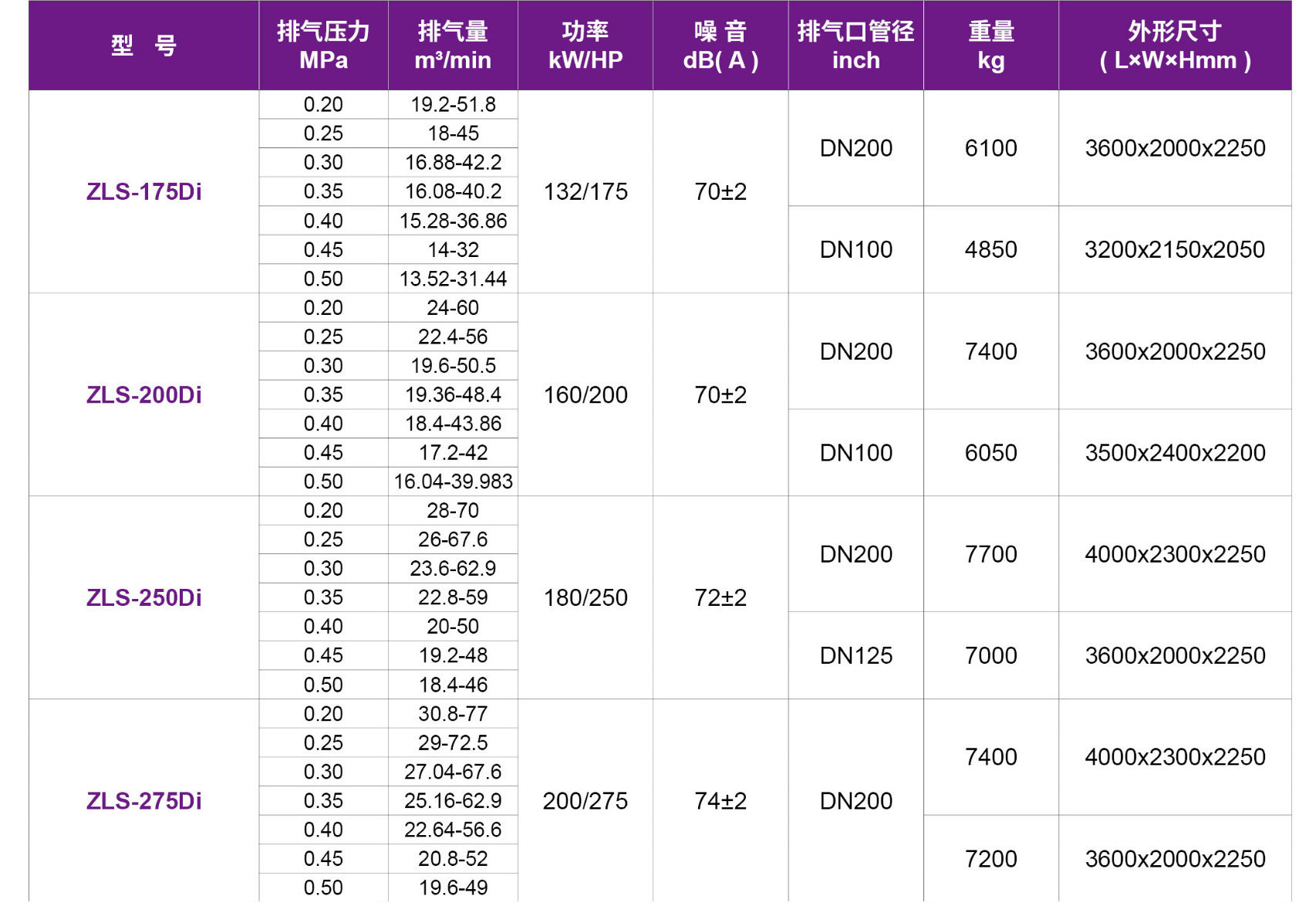The width and height of the screenshot is (1316, 903).
Task: Click the 17.2-42 flow value
Action: pyautogui.click(x=453, y=452)
